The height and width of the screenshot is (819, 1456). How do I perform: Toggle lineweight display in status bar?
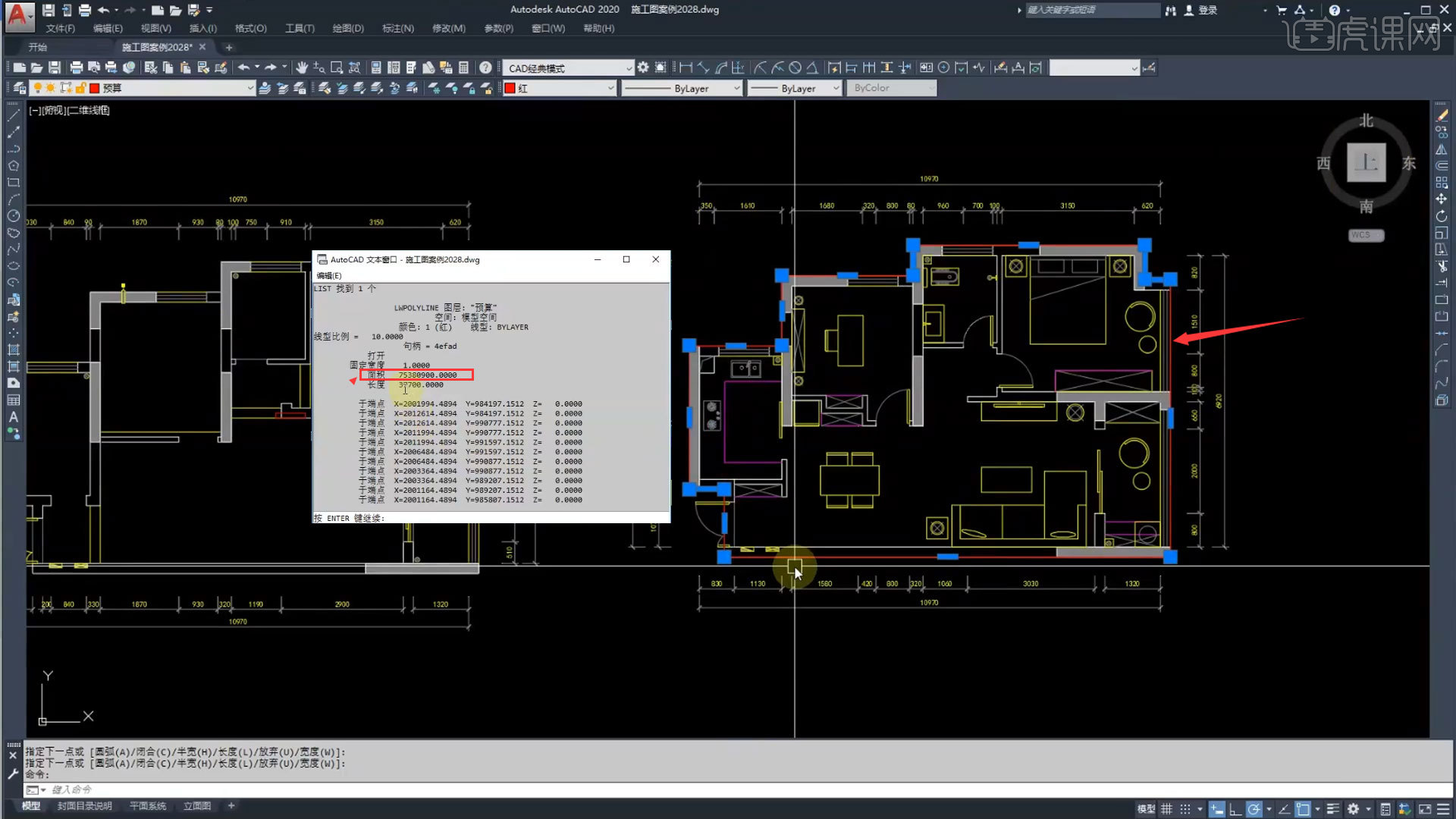[x=1332, y=809]
